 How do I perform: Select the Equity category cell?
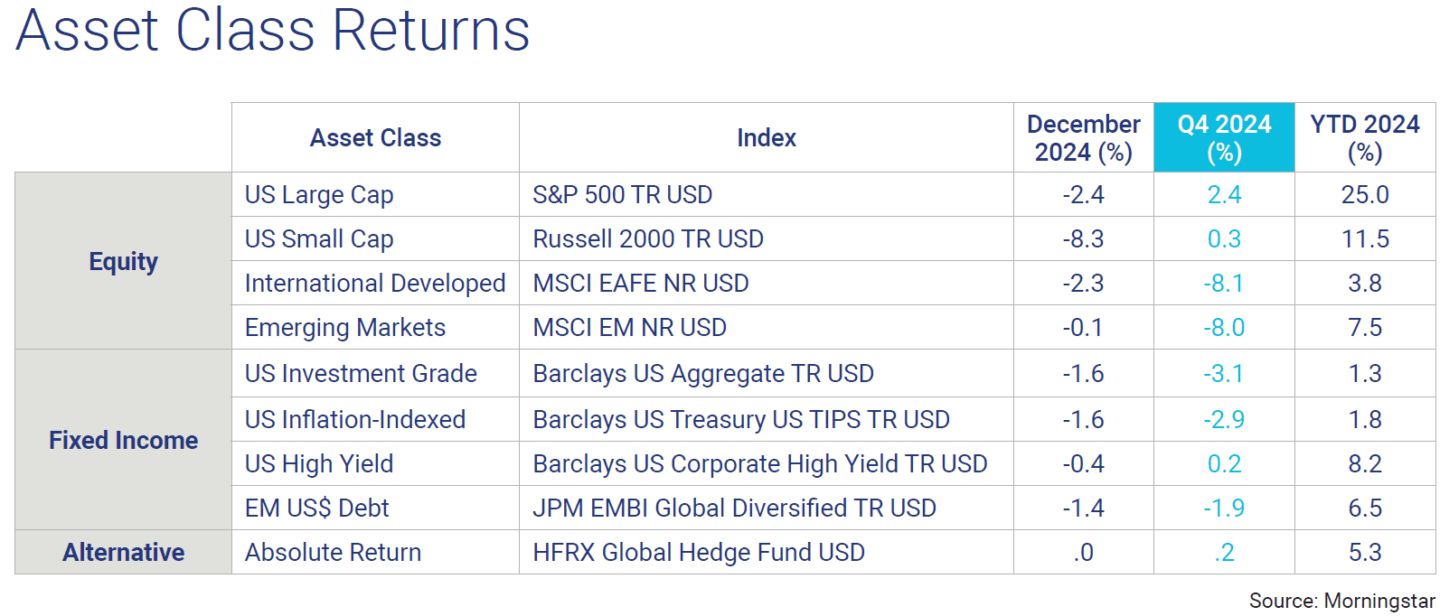coord(123,261)
